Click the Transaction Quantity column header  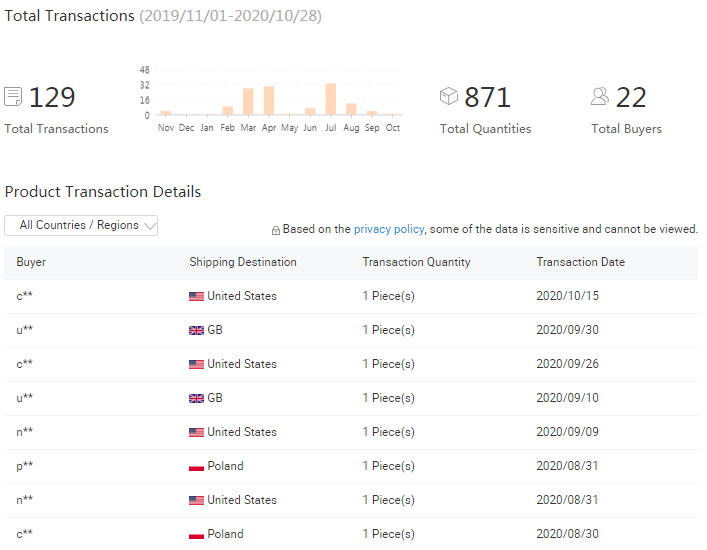coord(416,262)
